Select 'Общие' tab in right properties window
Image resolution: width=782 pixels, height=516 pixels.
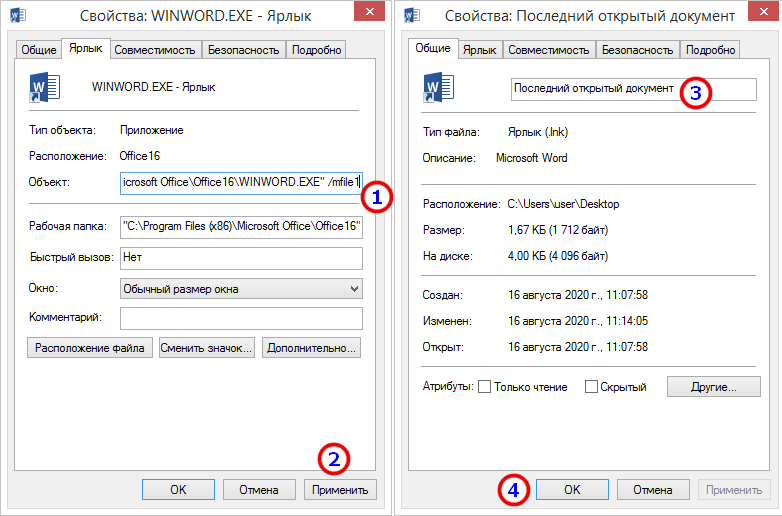pyautogui.click(x=432, y=48)
